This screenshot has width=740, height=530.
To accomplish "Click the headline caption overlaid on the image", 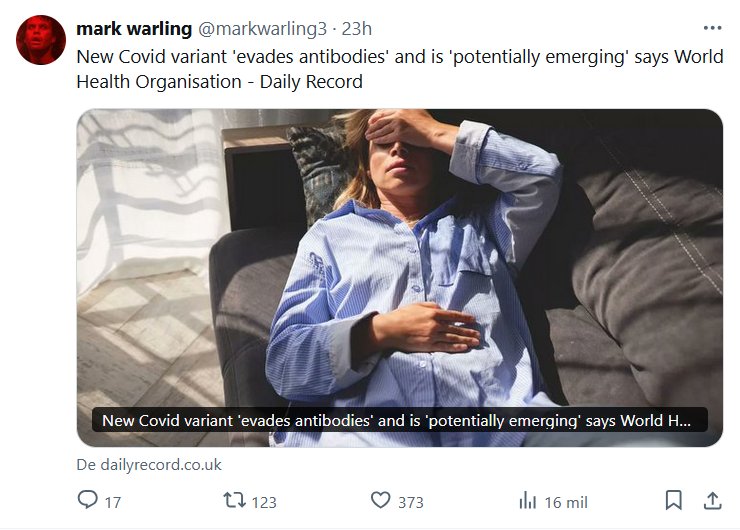I will pyautogui.click(x=400, y=421).
